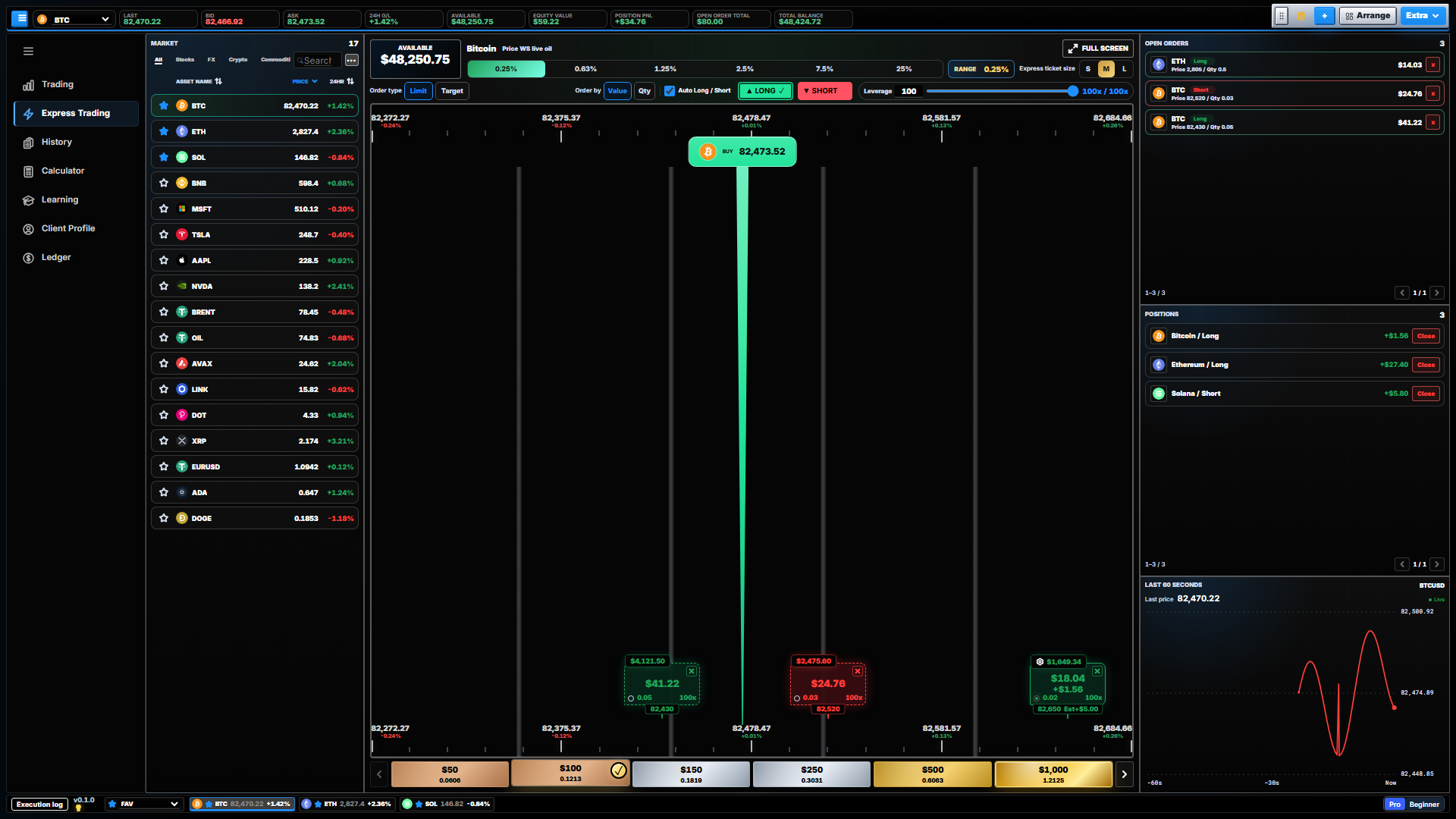1456x819 pixels.
Task: Click the SHORT button
Action: pos(824,91)
